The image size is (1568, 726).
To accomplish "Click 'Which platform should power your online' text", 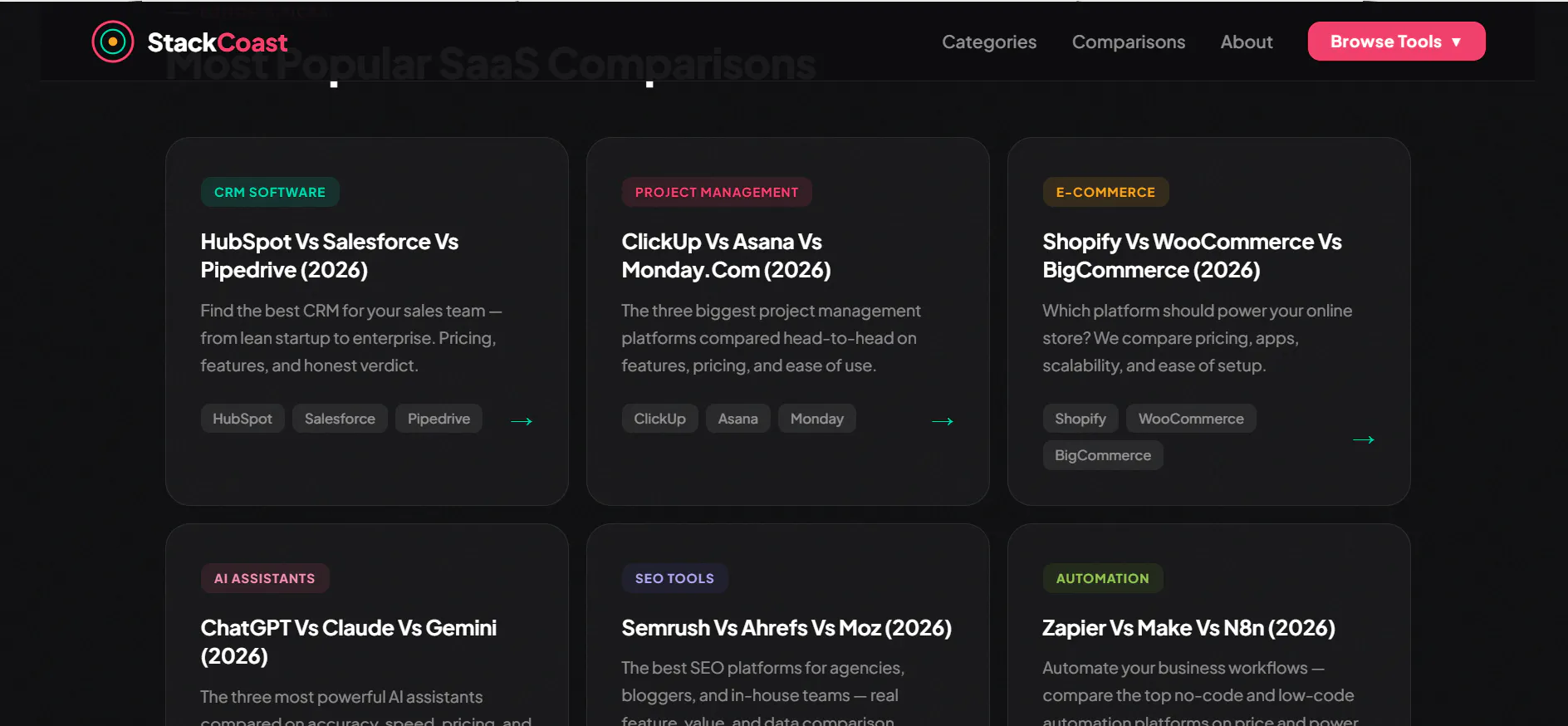I will (x=1198, y=338).
